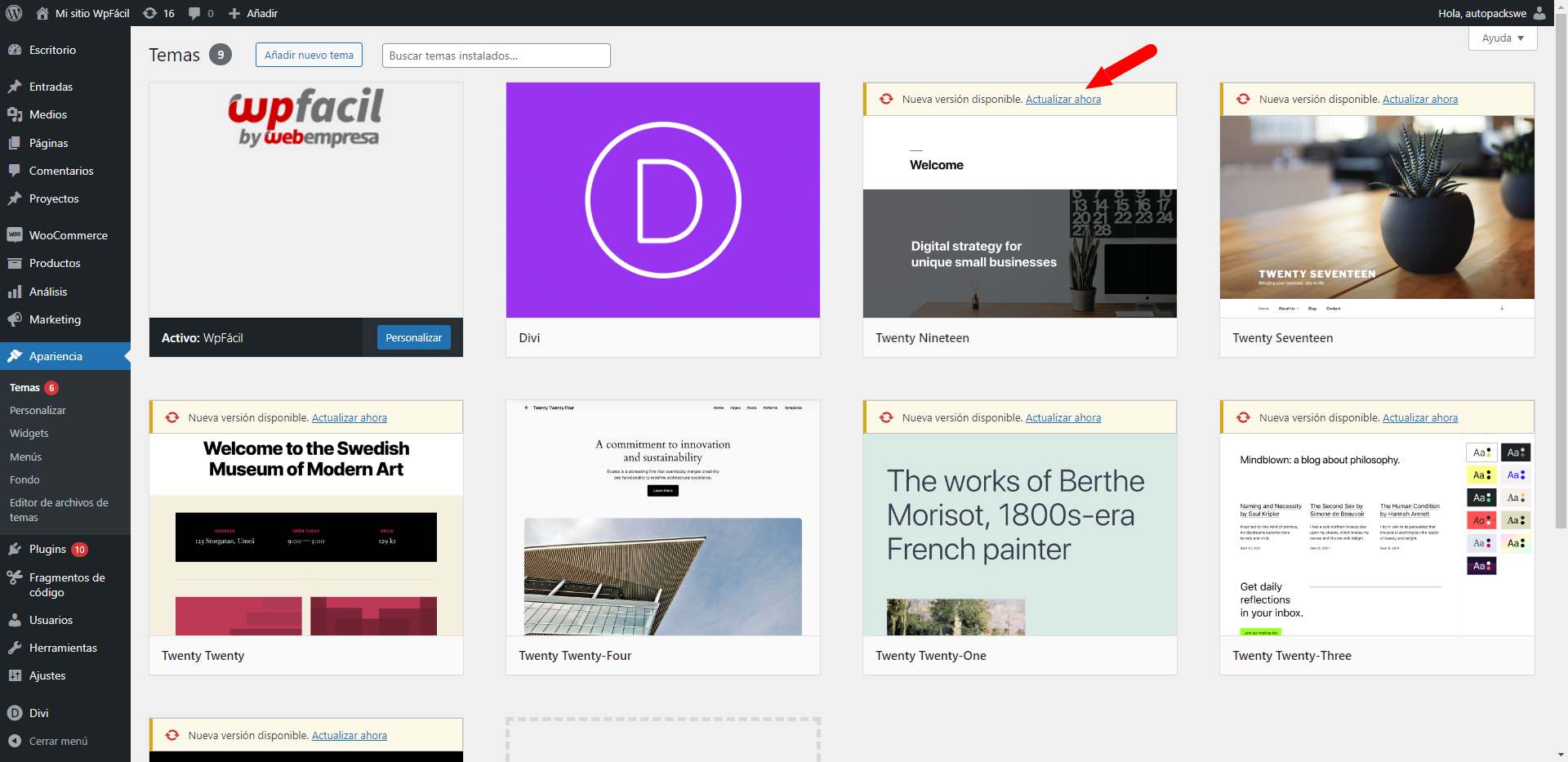Image resolution: width=1568 pixels, height=762 pixels.
Task: Open the Menús submenu item
Action: pyautogui.click(x=25, y=457)
